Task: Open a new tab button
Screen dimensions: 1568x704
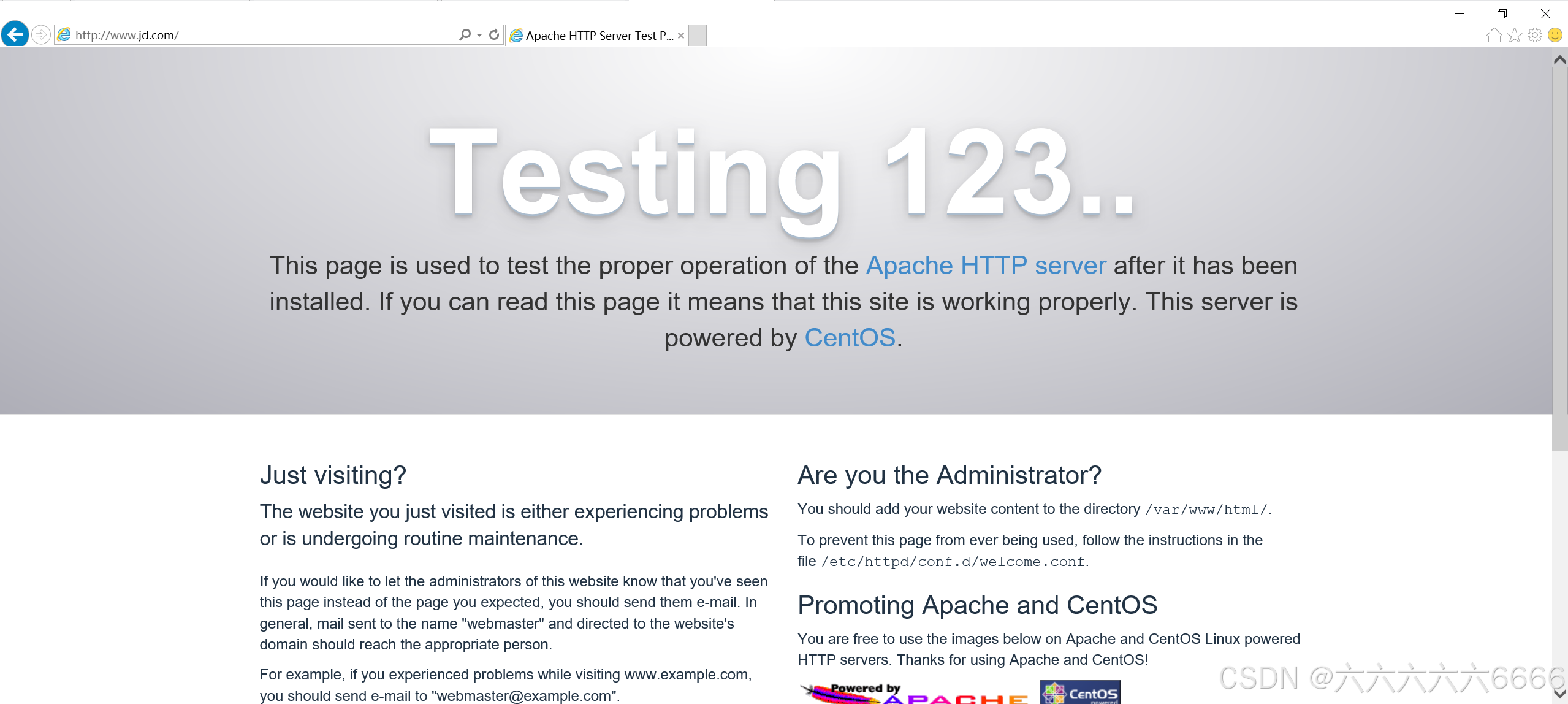Action: point(698,36)
